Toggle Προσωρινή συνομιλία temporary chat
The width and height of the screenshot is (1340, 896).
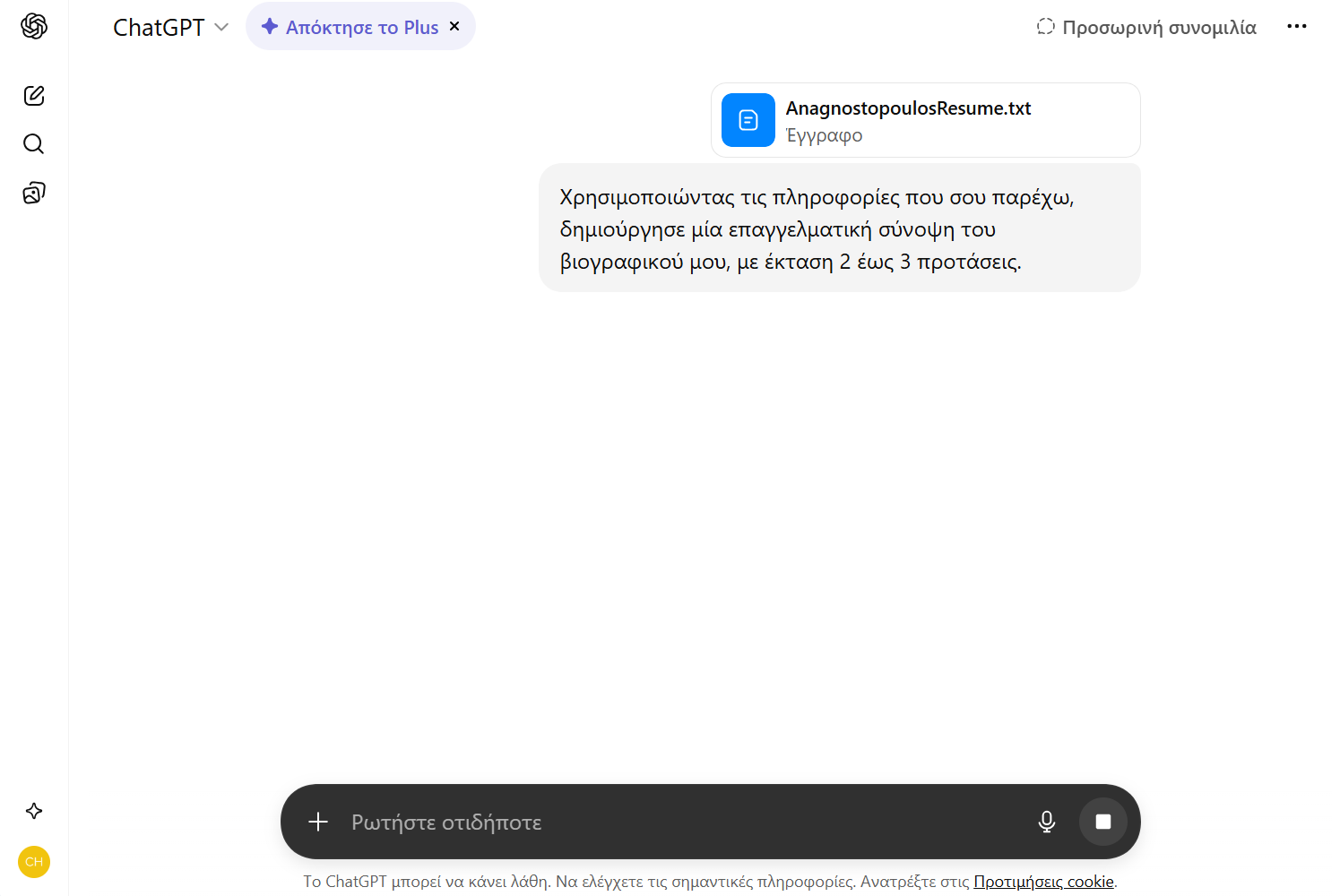(1146, 28)
